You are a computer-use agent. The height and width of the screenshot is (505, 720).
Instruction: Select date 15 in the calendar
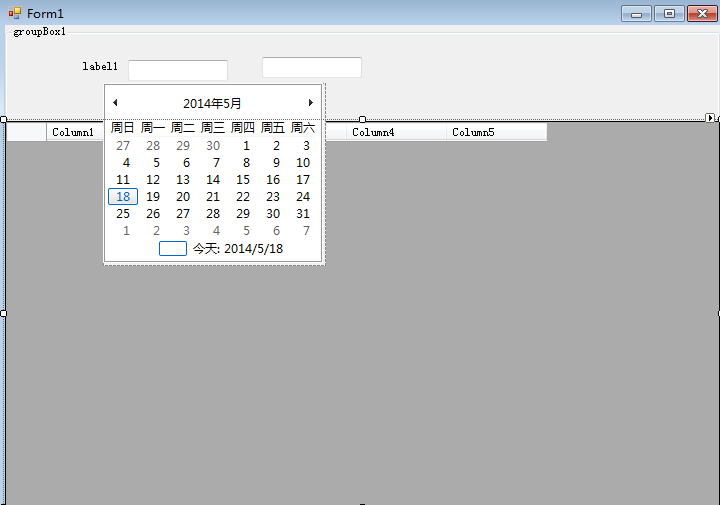coord(243,180)
